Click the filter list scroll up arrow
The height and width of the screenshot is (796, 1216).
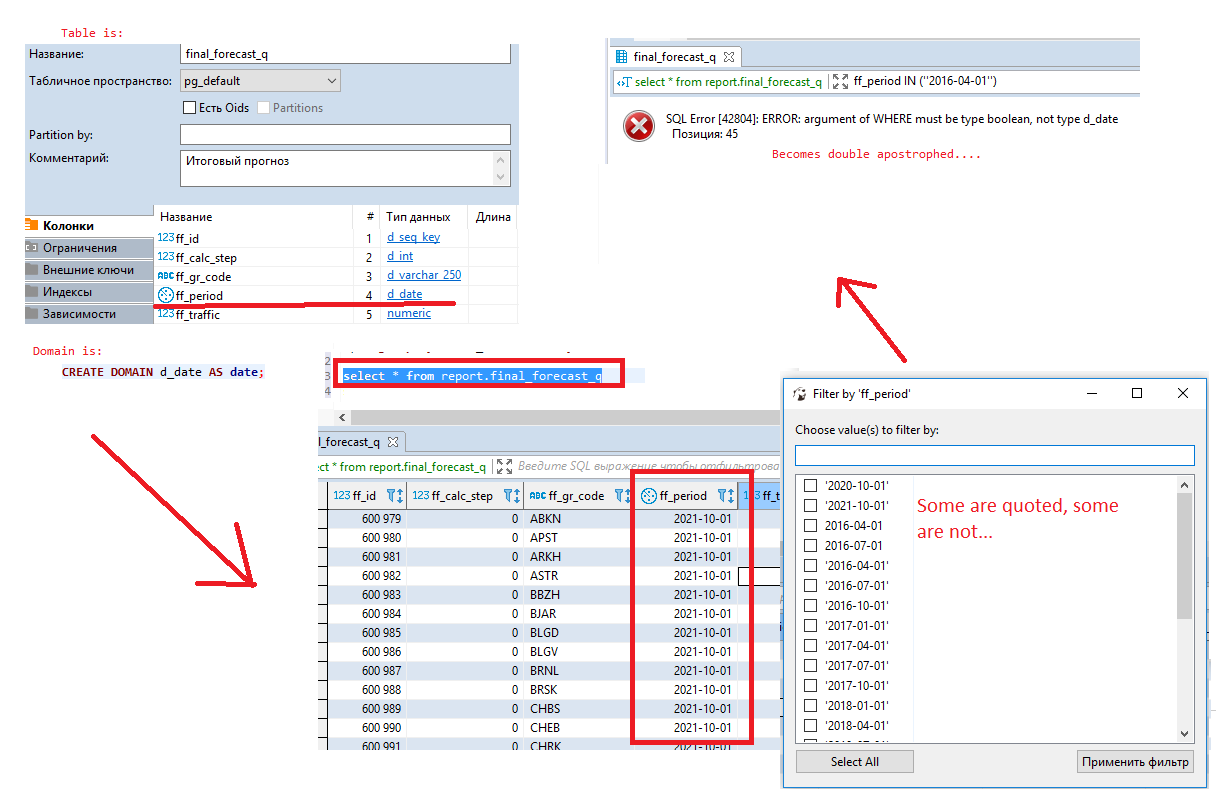(1185, 484)
